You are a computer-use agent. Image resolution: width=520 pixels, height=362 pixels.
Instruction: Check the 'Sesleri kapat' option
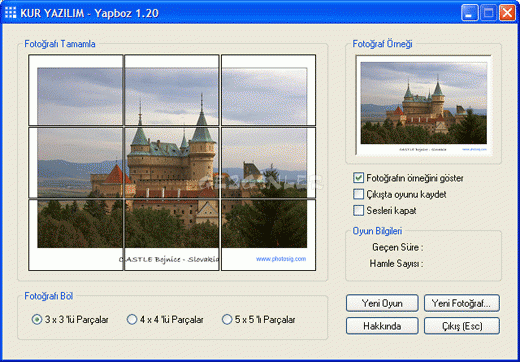358,211
